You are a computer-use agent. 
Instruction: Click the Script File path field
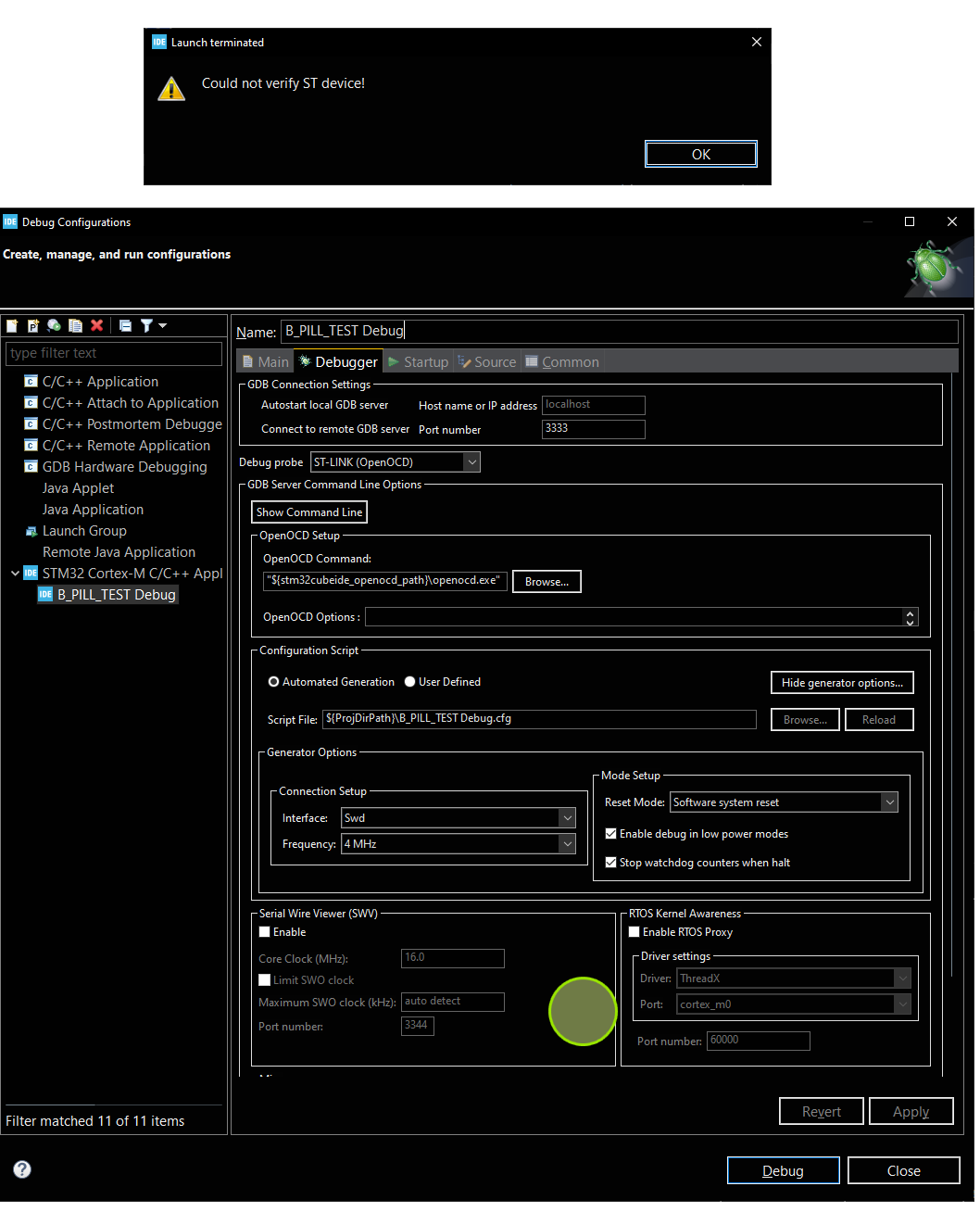(539, 719)
